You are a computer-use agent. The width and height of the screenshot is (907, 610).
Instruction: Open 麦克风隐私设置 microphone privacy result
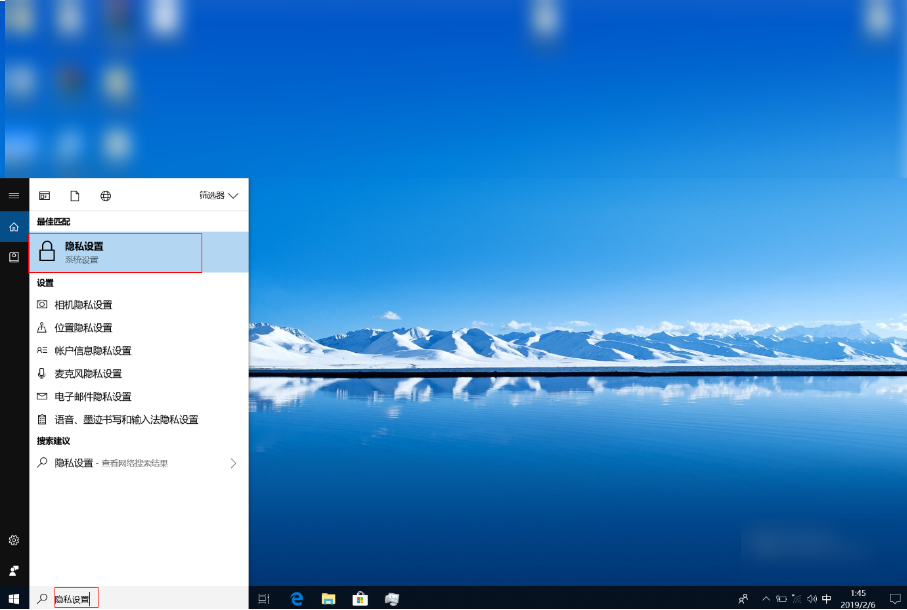pyautogui.click(x=88, y=374)
